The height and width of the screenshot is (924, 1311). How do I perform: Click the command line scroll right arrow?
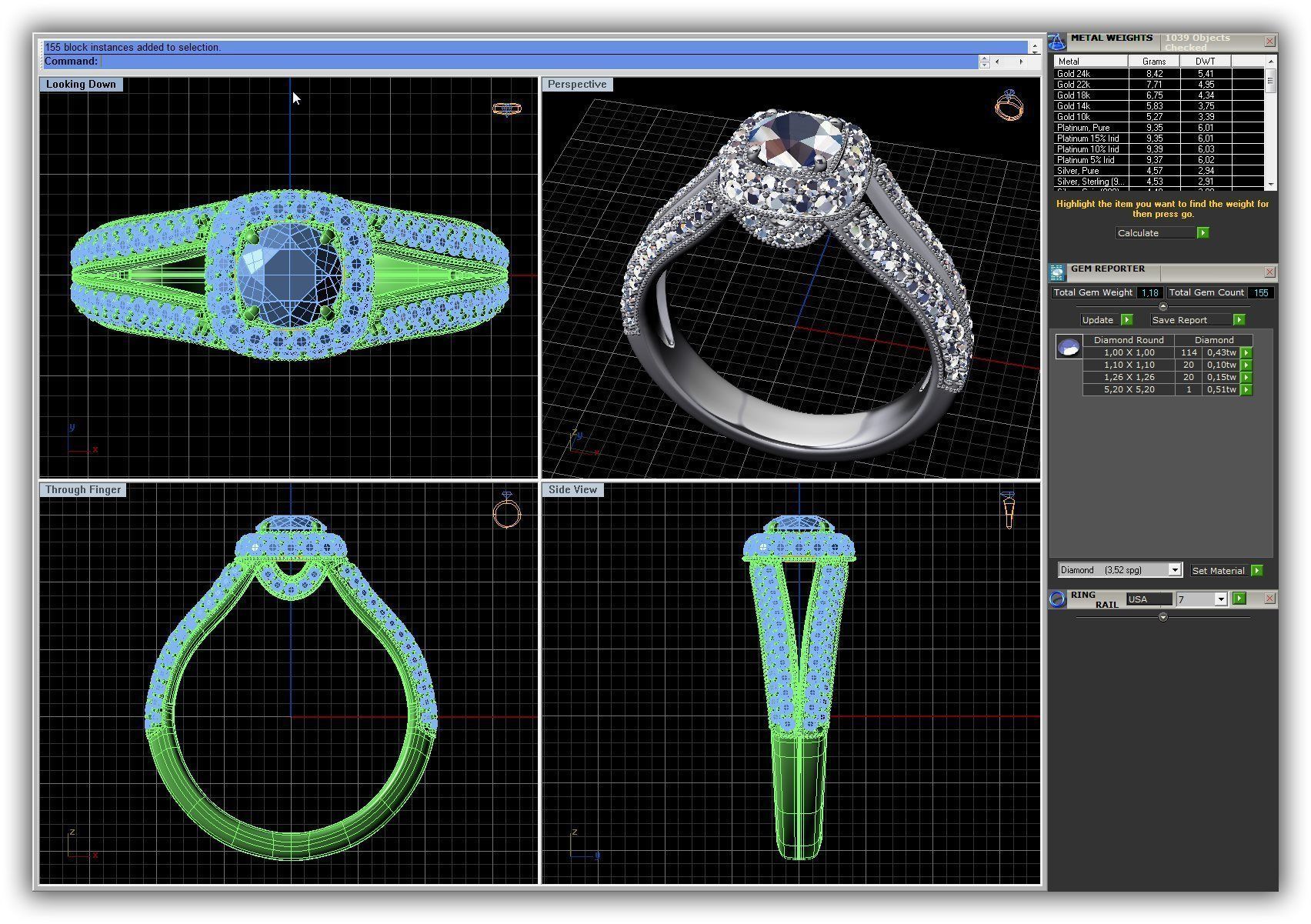click(x=1021, y=62)
